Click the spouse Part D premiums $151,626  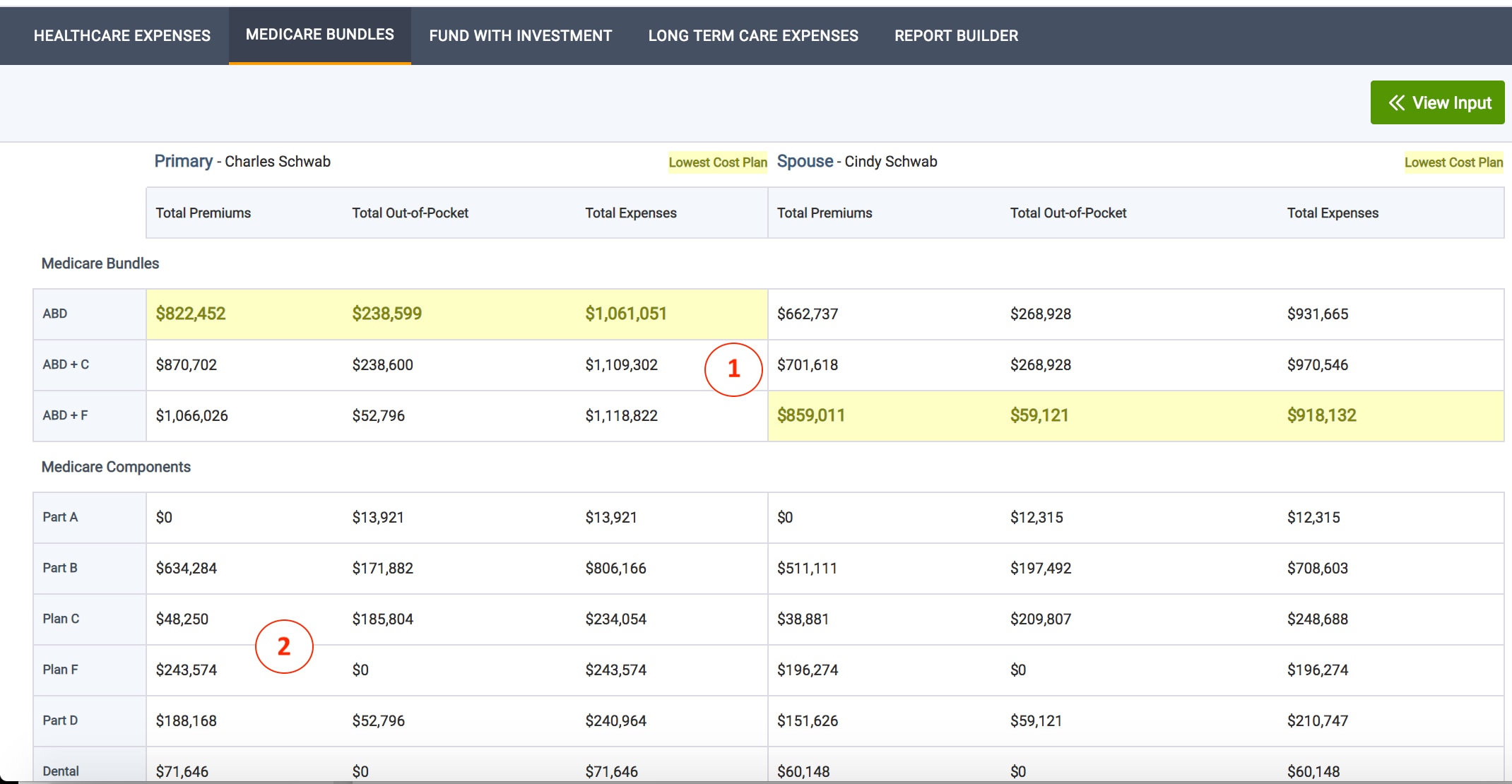(x=808, y=720)
